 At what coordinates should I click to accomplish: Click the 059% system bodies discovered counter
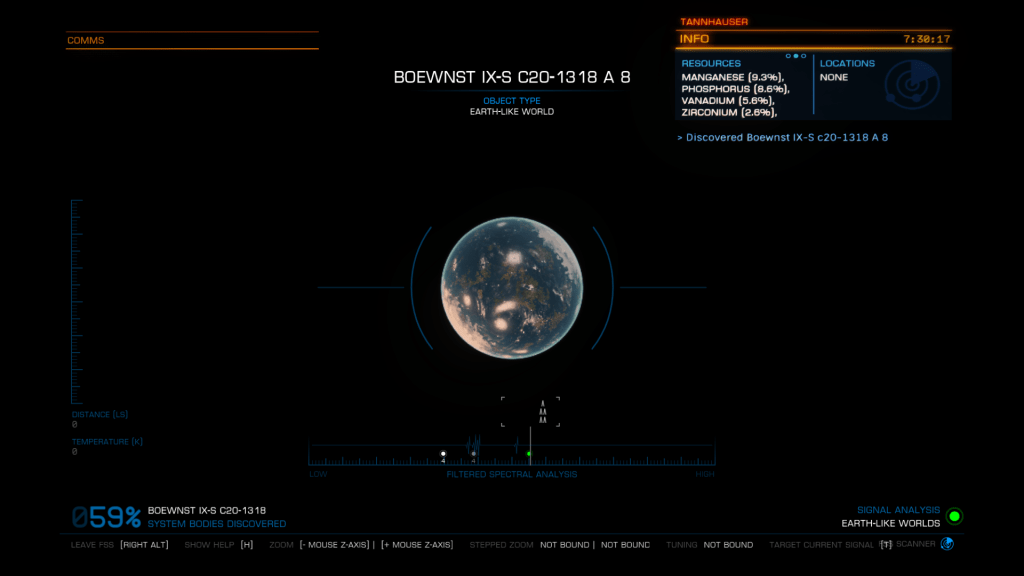(106, 517)
